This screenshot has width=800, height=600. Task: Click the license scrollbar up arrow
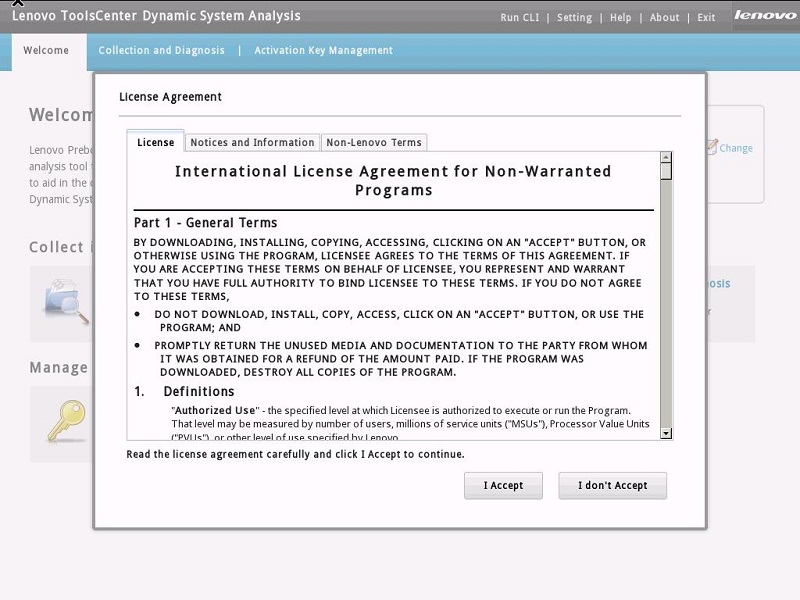[x=666, y=158]
